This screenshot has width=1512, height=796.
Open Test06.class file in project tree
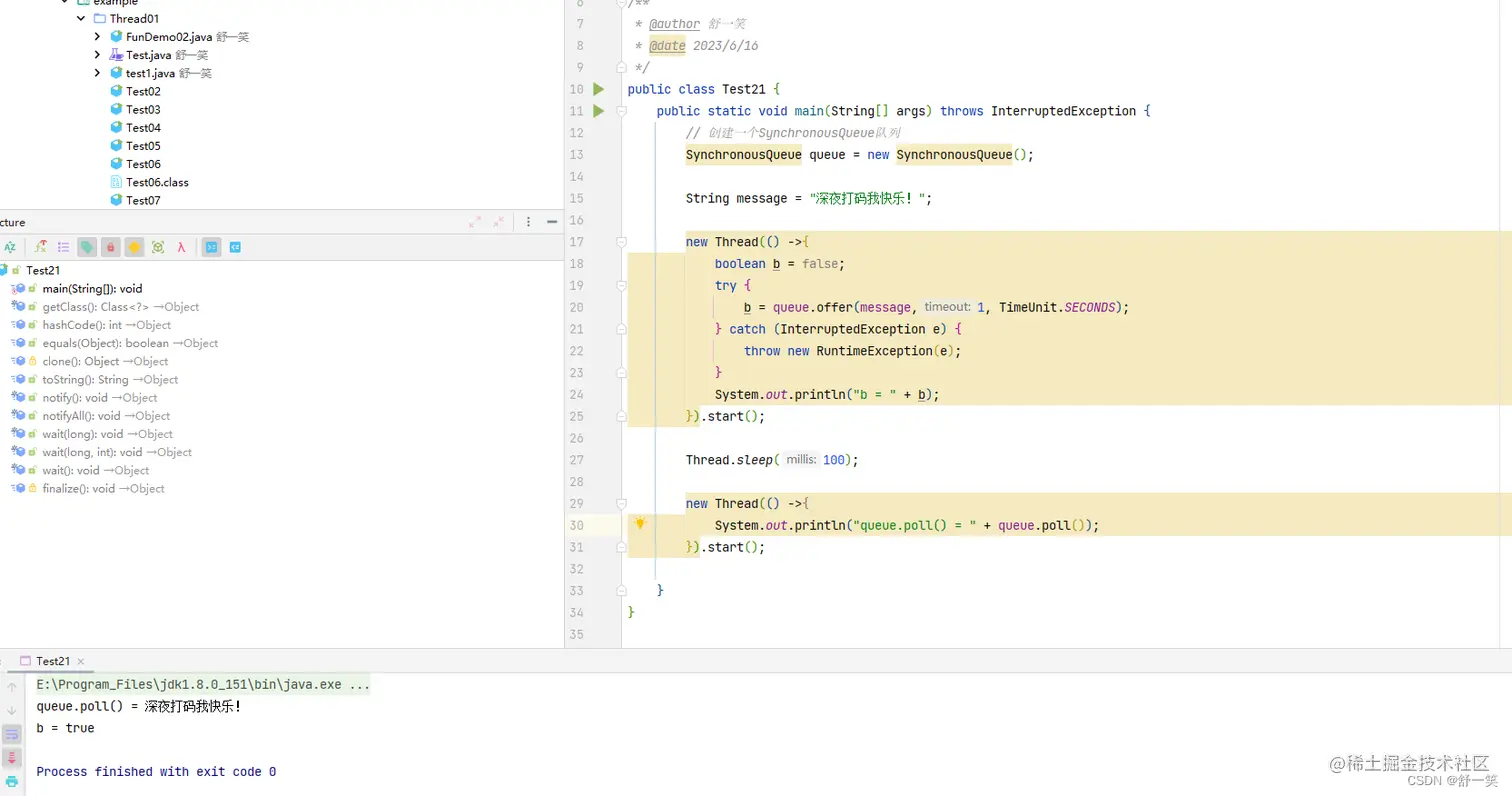[157, 182]
